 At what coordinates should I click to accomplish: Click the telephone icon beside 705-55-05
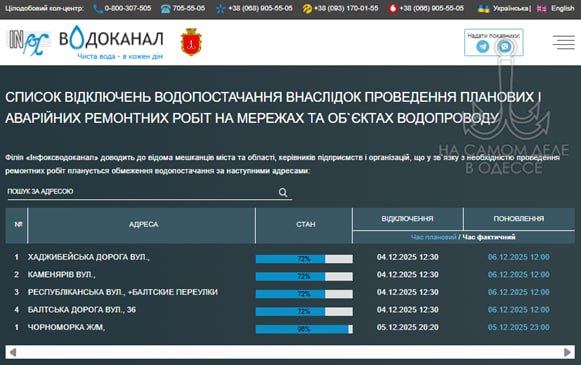(166, 9)
